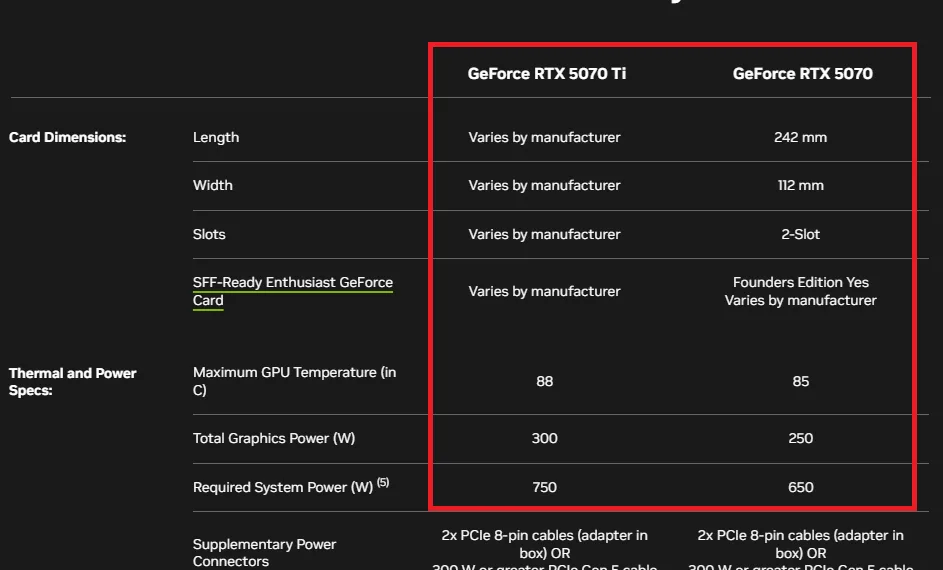Viewport: 943px width, 570px height.
Task: Click footnote 5 beside Required System Power
Action: [383, 483]
